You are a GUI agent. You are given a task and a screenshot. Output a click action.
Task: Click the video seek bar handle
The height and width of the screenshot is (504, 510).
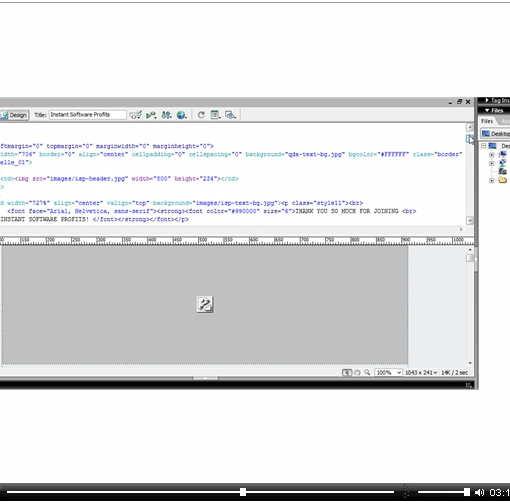click(243, 492)
